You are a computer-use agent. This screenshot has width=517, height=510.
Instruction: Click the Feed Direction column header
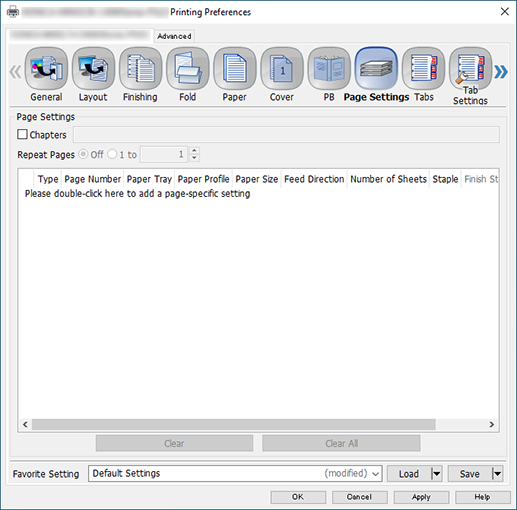click(314, 179)
